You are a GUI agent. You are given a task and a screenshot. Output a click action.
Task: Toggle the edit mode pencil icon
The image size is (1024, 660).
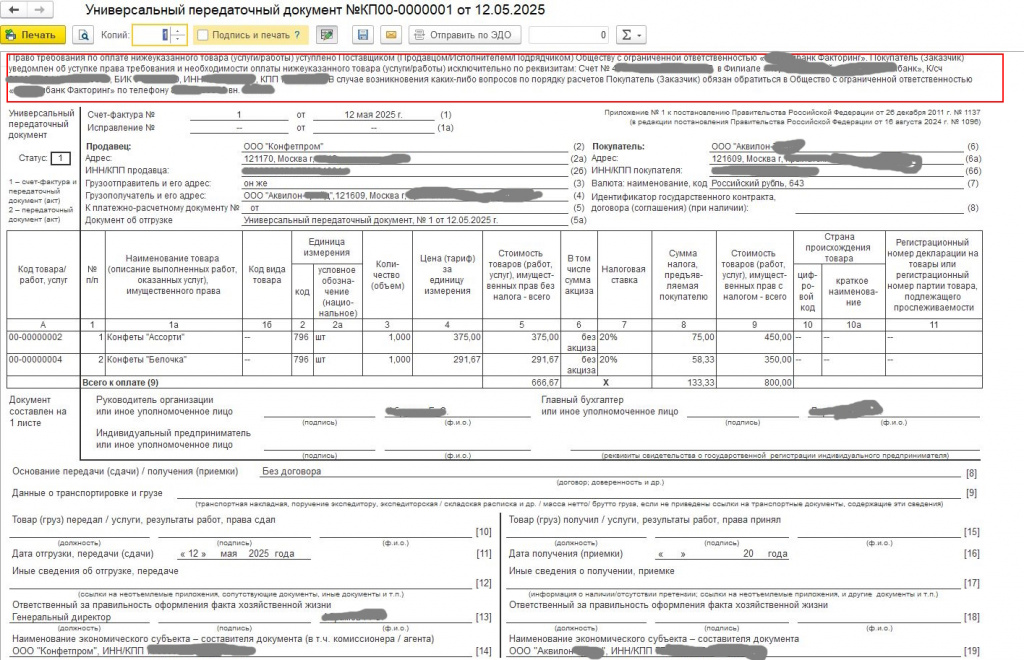pos(327,35)
